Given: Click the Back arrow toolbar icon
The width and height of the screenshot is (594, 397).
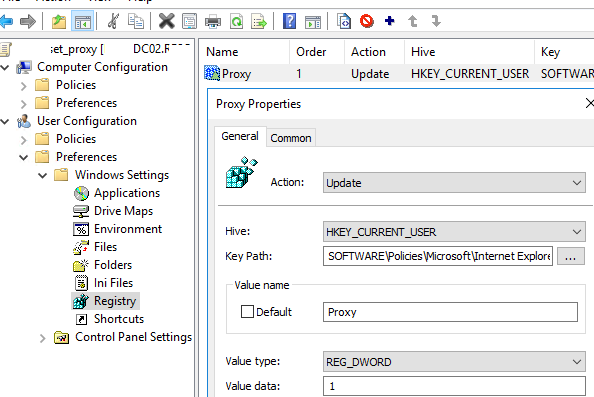Looking at the screenshot, I should click(6, 21).
